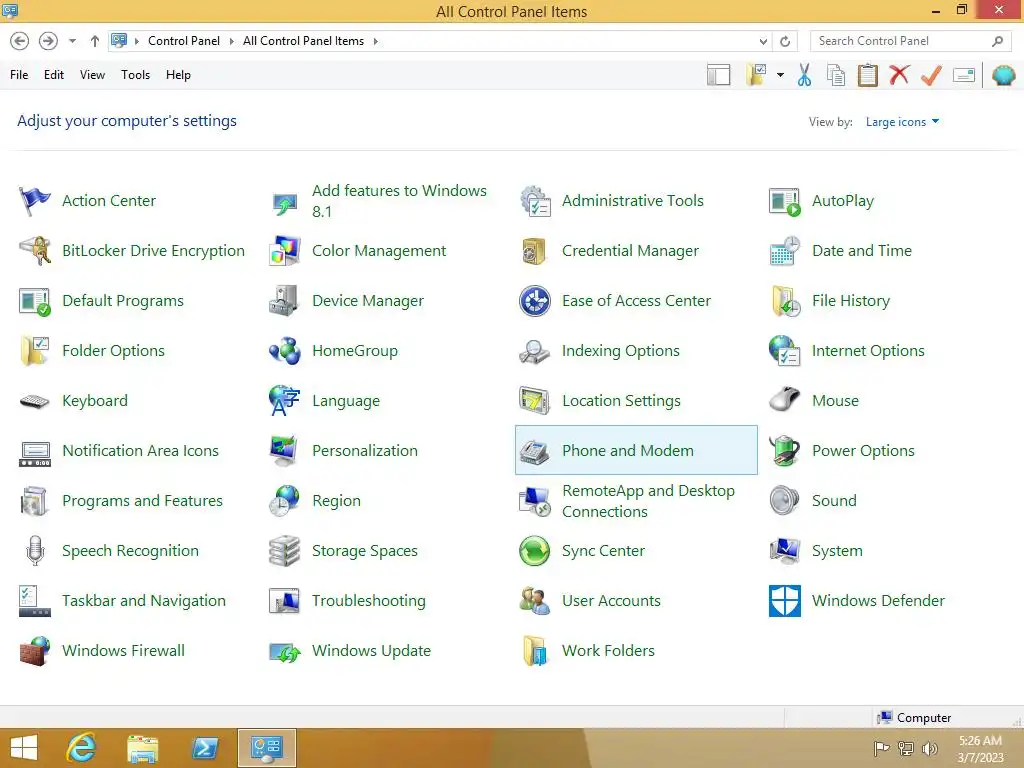Click the red X Delete toolbar icon
Image resolution: width=1024 pixels, height=768 pixels.
(x=899, y=74)
